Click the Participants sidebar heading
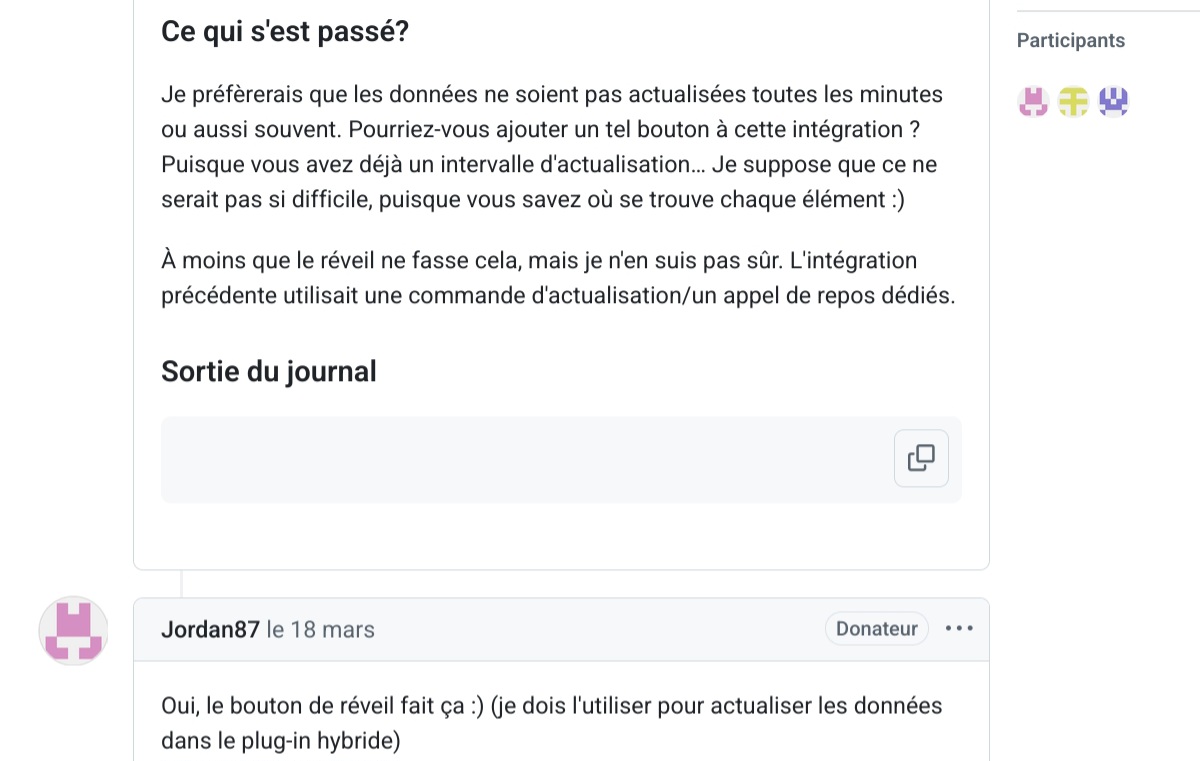Image resolution: width=1200 pixels, height=761 pixels. click(x=1070, y=41)
